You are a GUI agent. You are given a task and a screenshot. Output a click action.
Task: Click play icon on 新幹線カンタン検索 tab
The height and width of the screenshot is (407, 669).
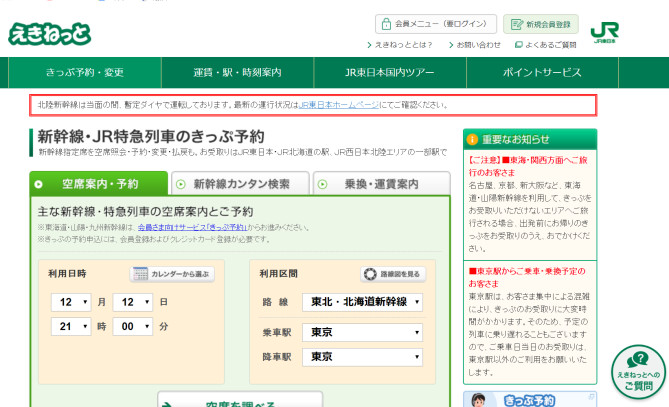pyautogui.click(x=181, y=184)
